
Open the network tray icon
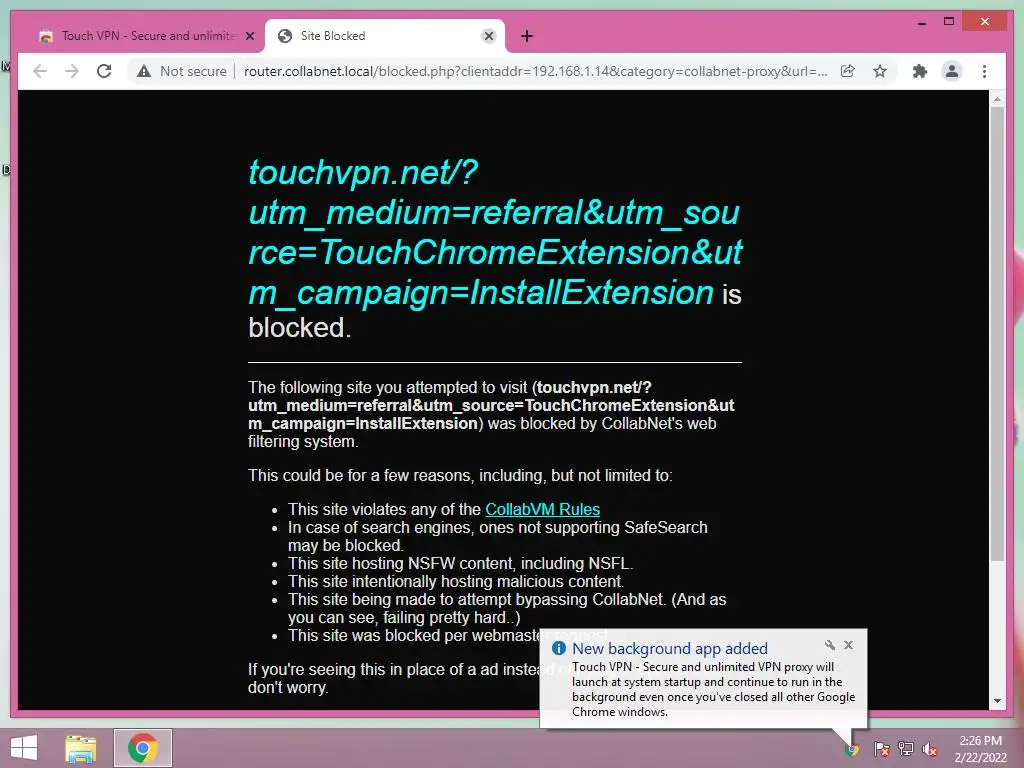coord(906,749)
